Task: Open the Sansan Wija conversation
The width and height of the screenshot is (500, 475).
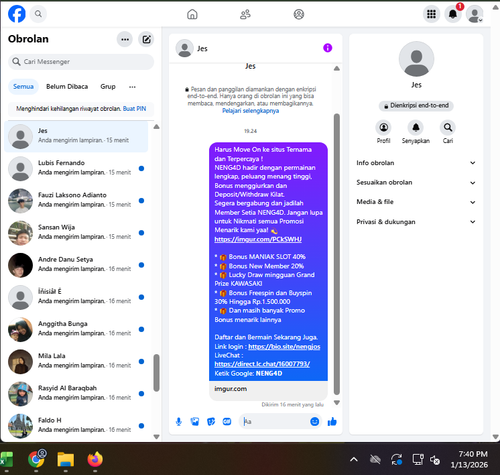Action: (x=76, y=233)
